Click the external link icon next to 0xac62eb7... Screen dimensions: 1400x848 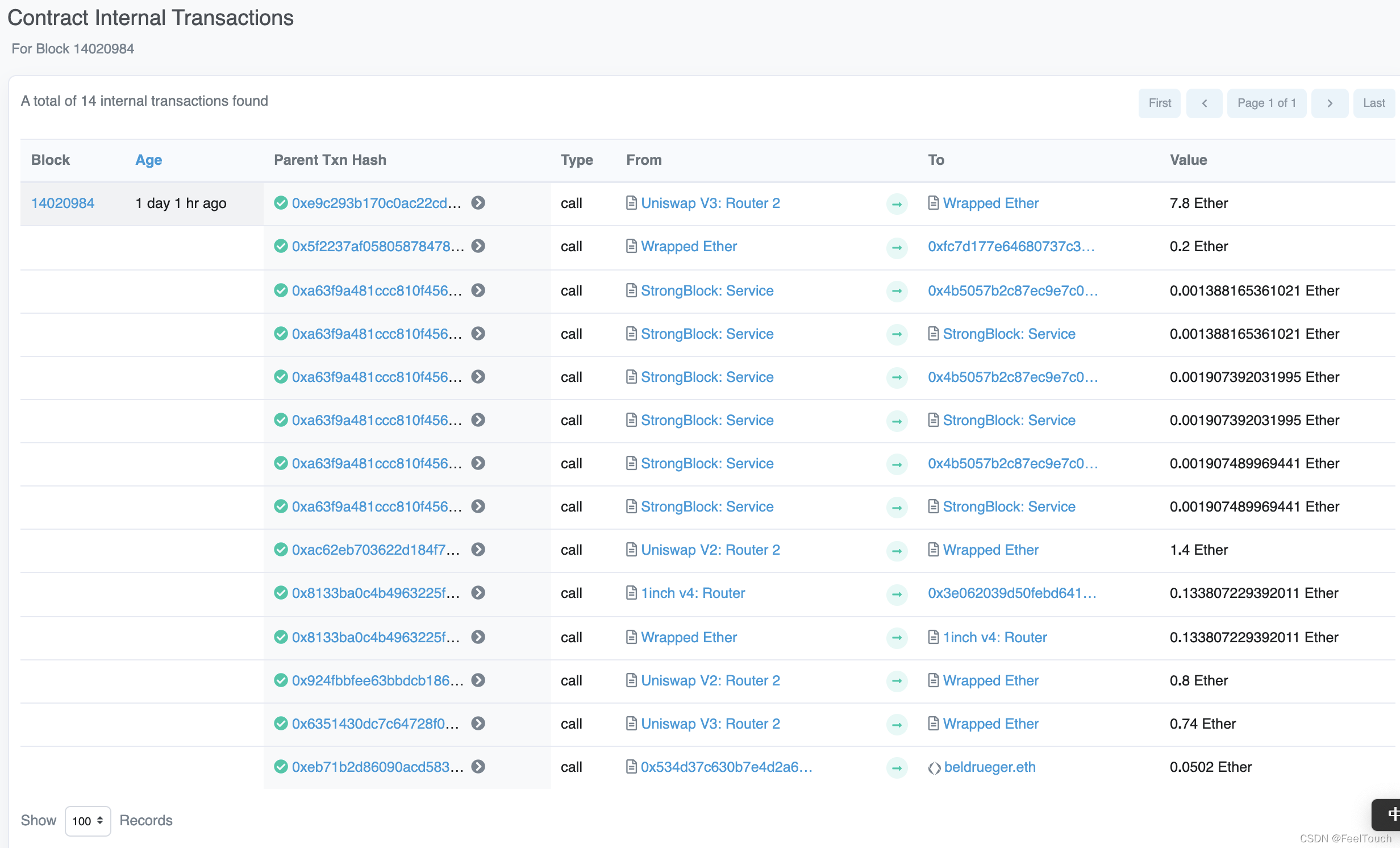[479, 550]
